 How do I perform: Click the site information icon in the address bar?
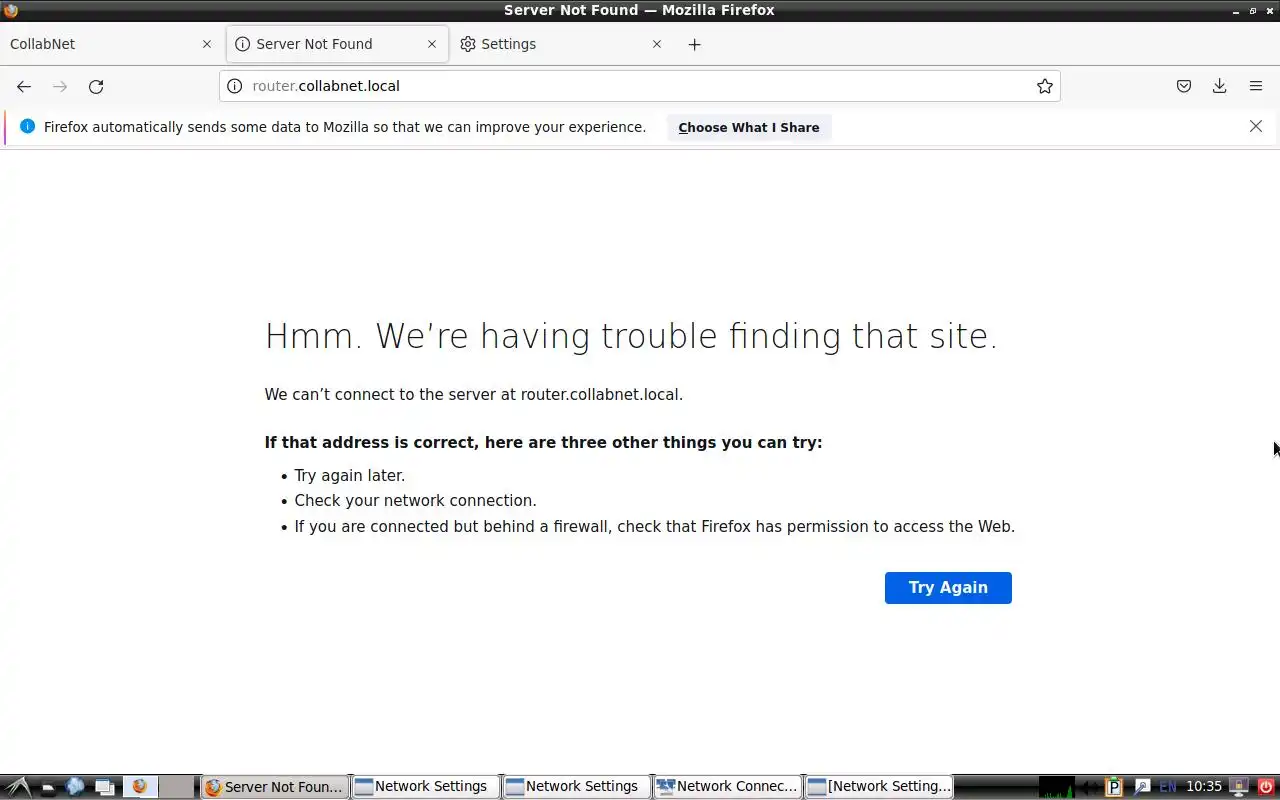(235, 86)
